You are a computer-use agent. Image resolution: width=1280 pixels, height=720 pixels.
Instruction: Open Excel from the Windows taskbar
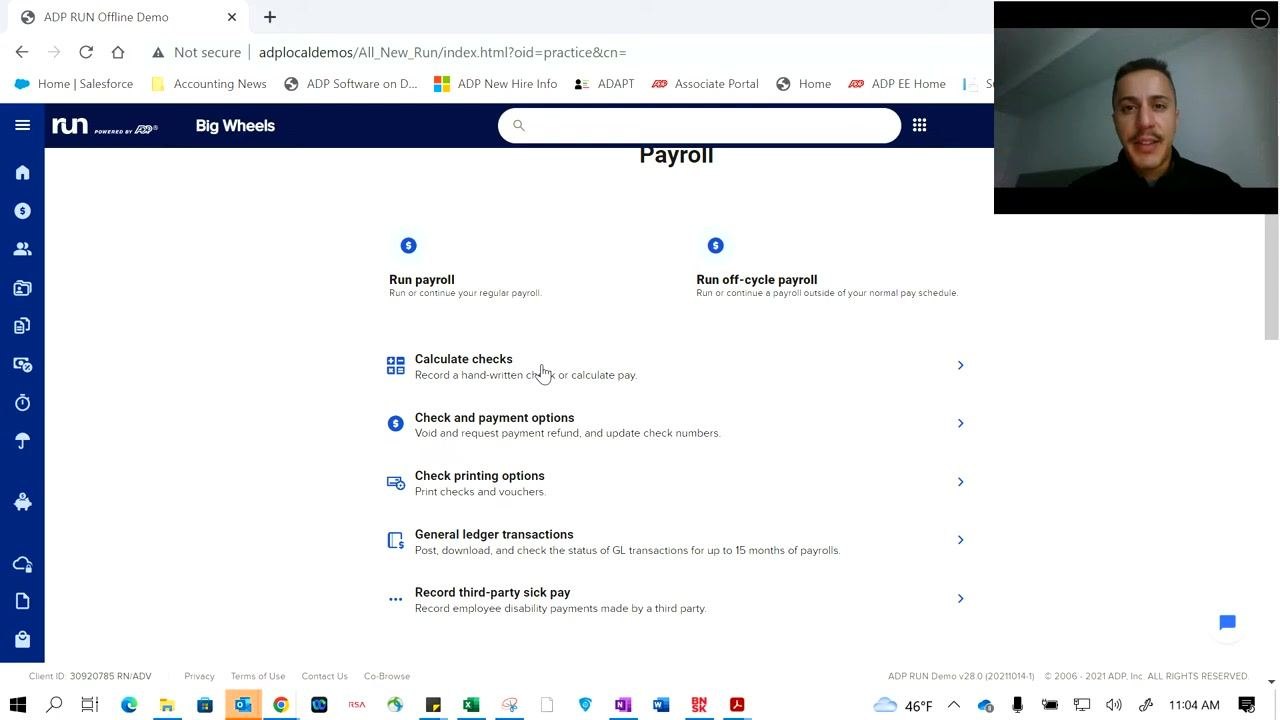[x=471, y=705]
